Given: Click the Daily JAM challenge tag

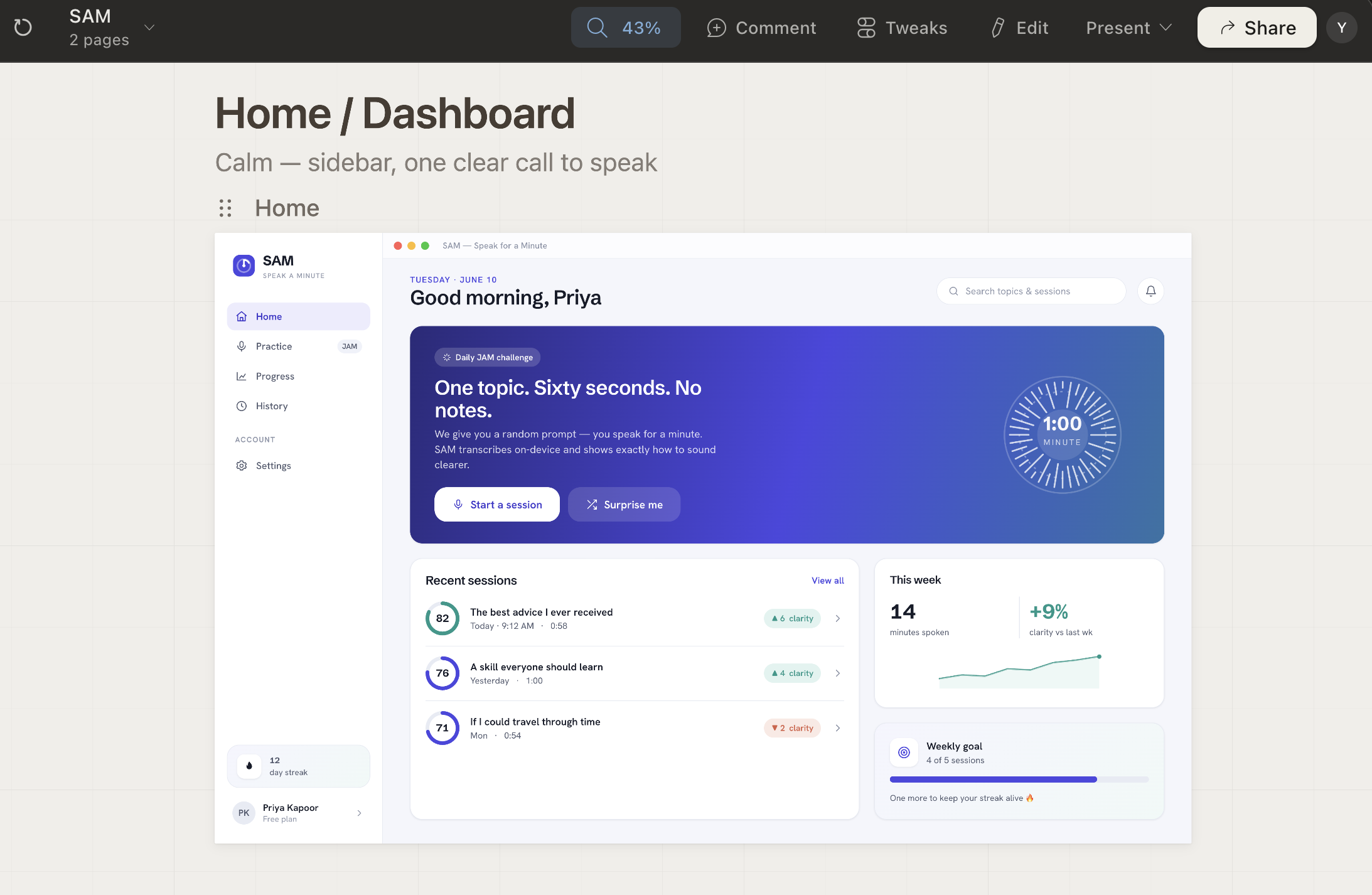Looking at the screenshot, I should [487, 357].
